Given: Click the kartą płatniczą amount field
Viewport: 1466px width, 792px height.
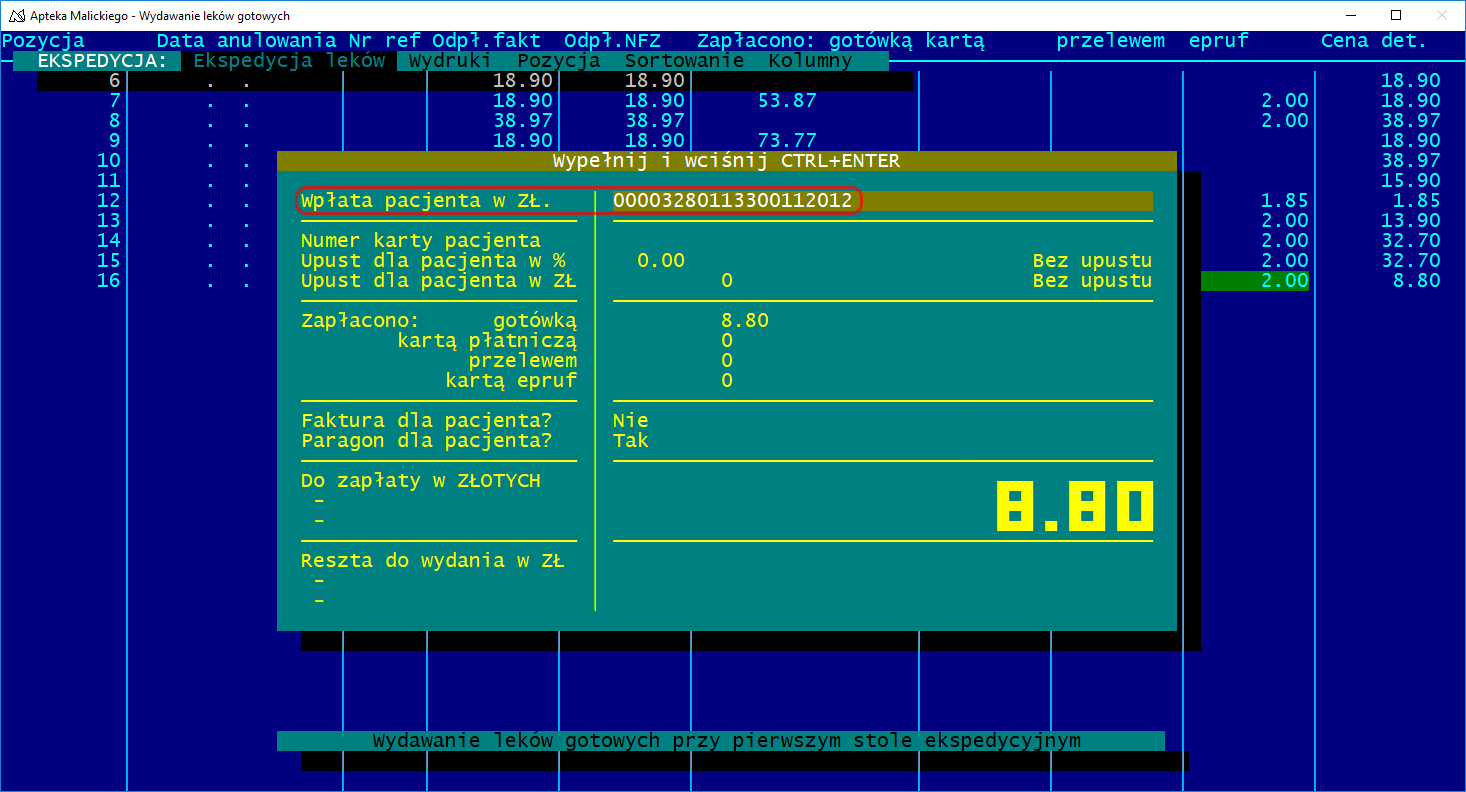Looking at the screenshot, I should pyautogui.click(x=727, y=341).
